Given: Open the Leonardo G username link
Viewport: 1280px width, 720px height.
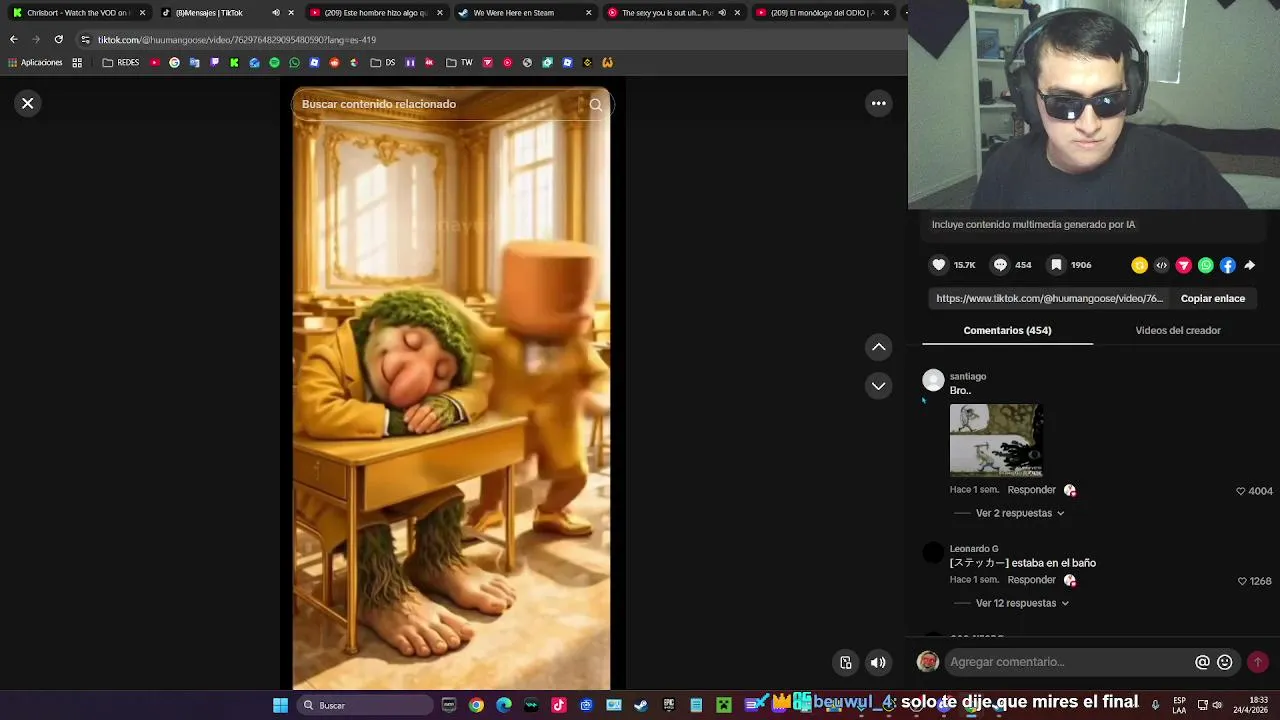Looking at the screenshot, I should (974, 549).
